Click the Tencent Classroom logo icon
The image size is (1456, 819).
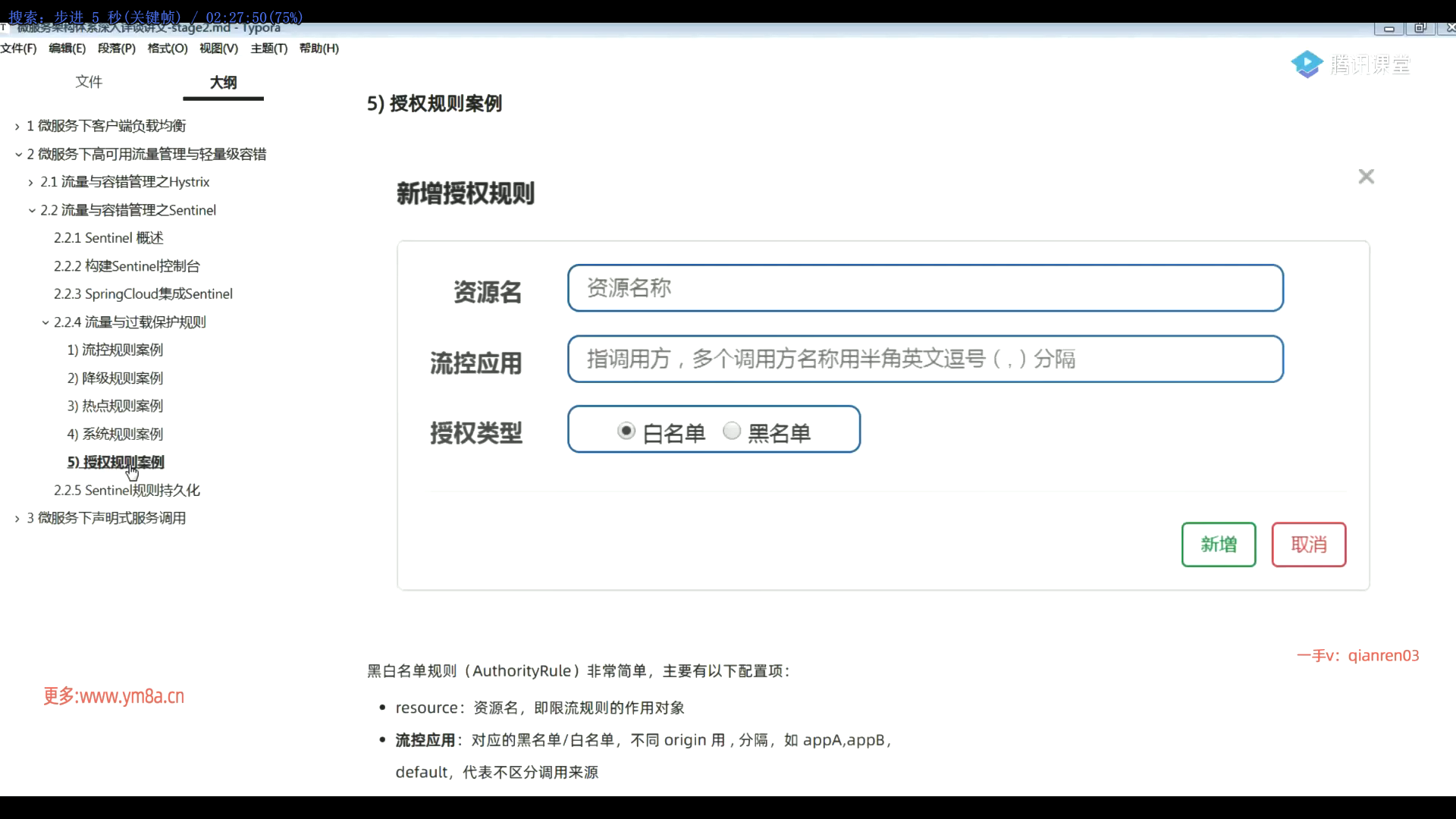tap(1307, 64)
